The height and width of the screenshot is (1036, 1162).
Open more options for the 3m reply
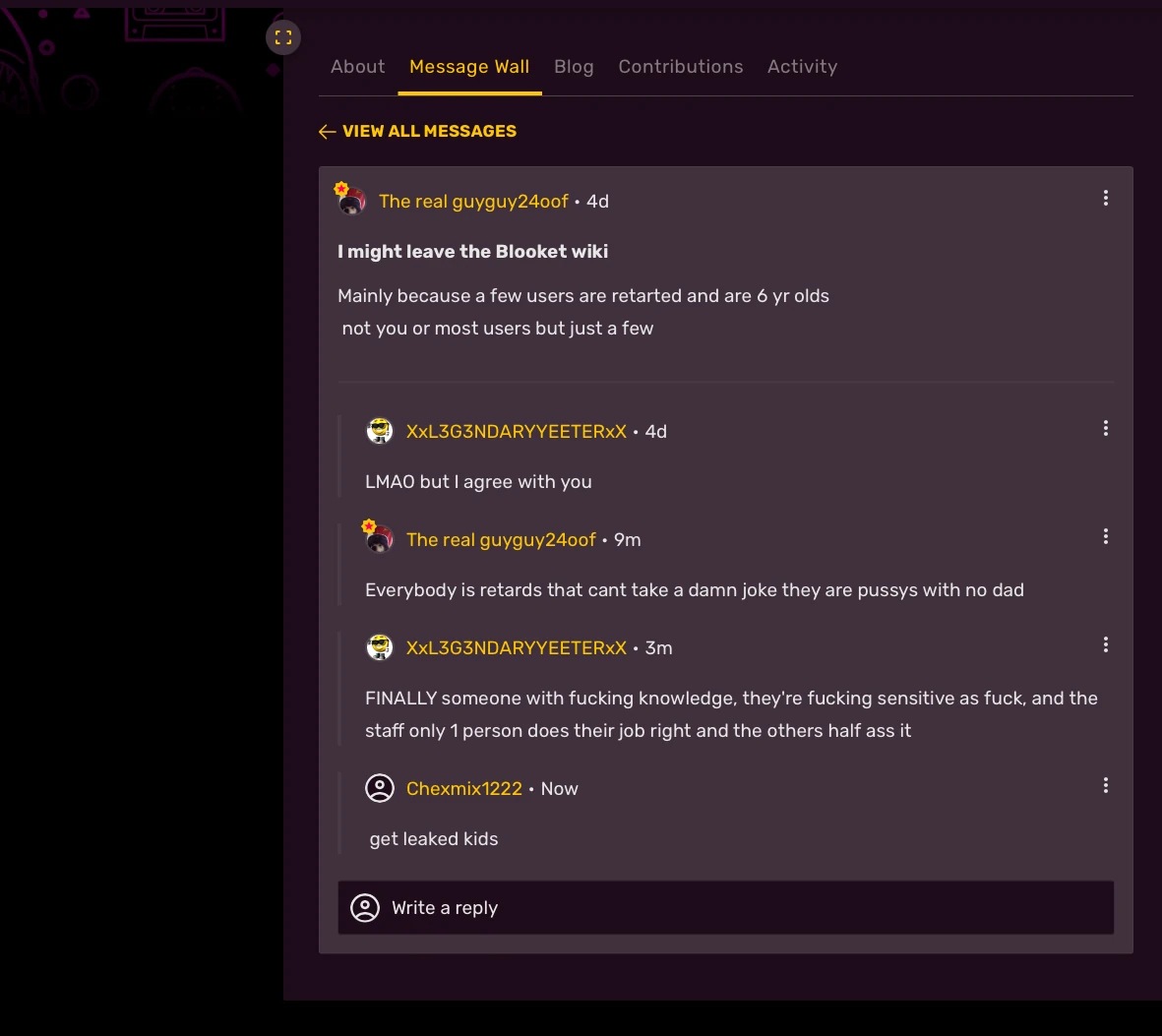tap(1106, 644)
